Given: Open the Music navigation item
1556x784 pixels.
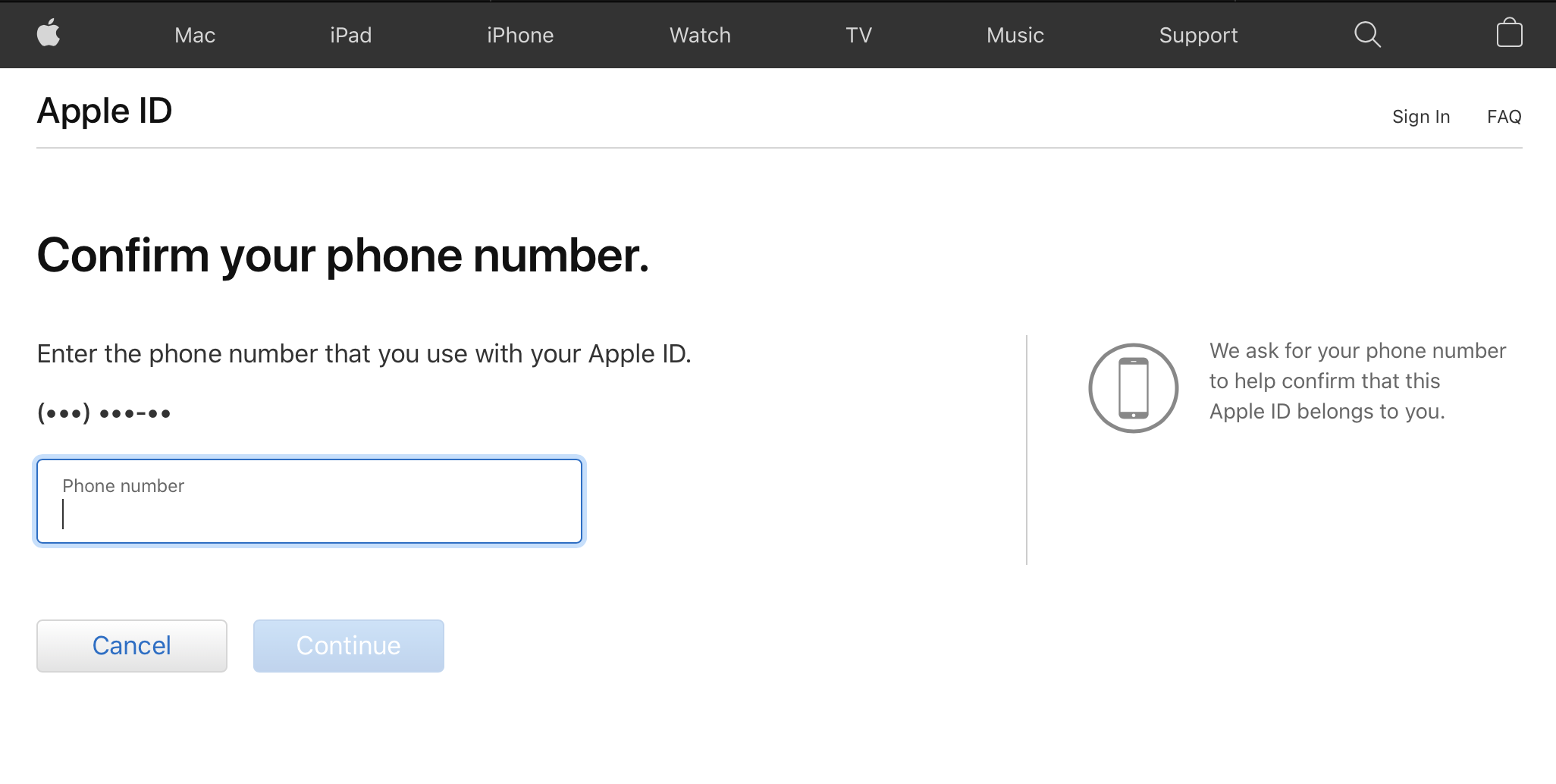Looking at the screenshot, I should (1014, 35).
